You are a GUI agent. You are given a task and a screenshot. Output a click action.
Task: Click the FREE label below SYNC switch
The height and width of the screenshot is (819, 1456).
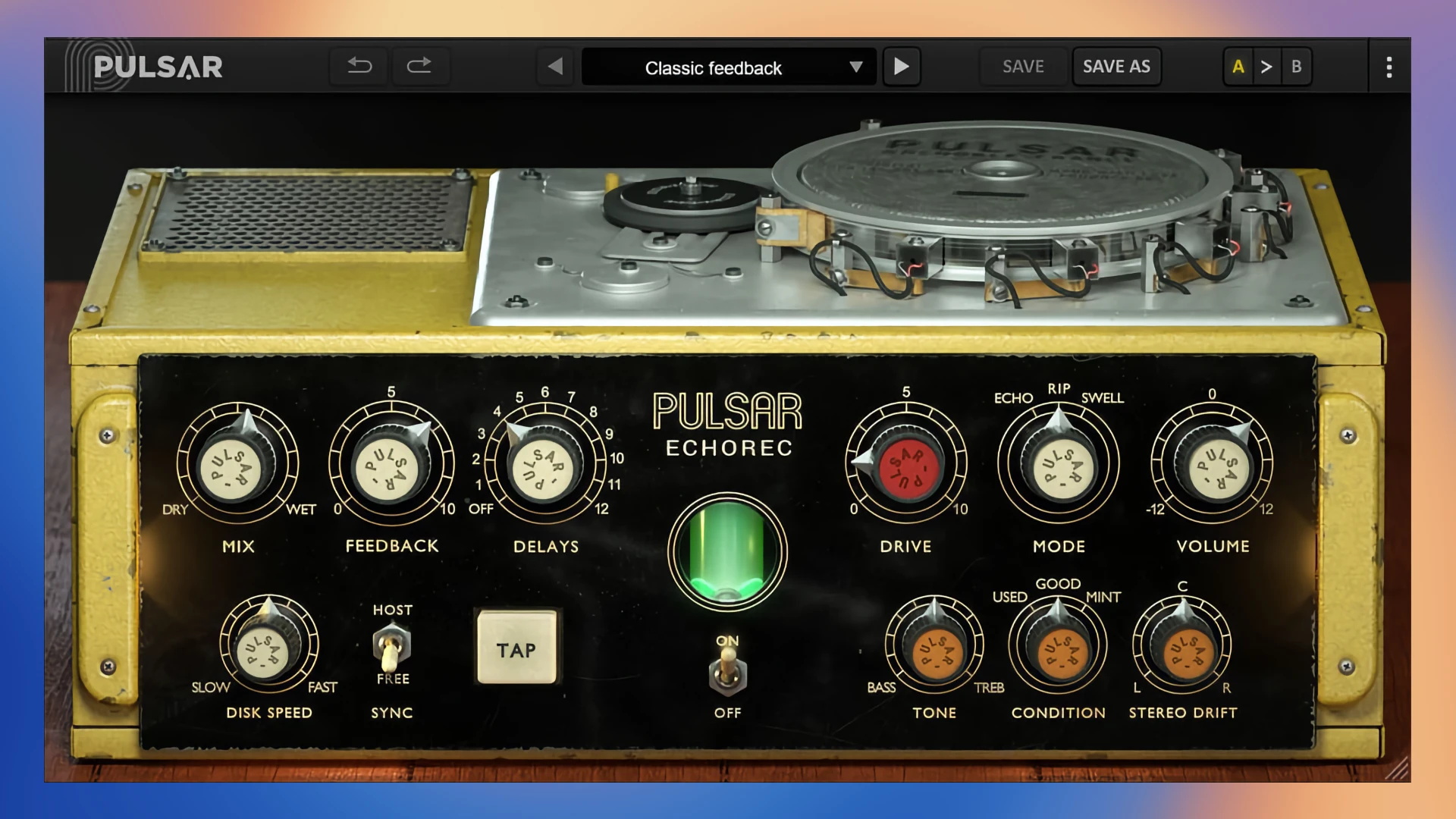point(393,679)
